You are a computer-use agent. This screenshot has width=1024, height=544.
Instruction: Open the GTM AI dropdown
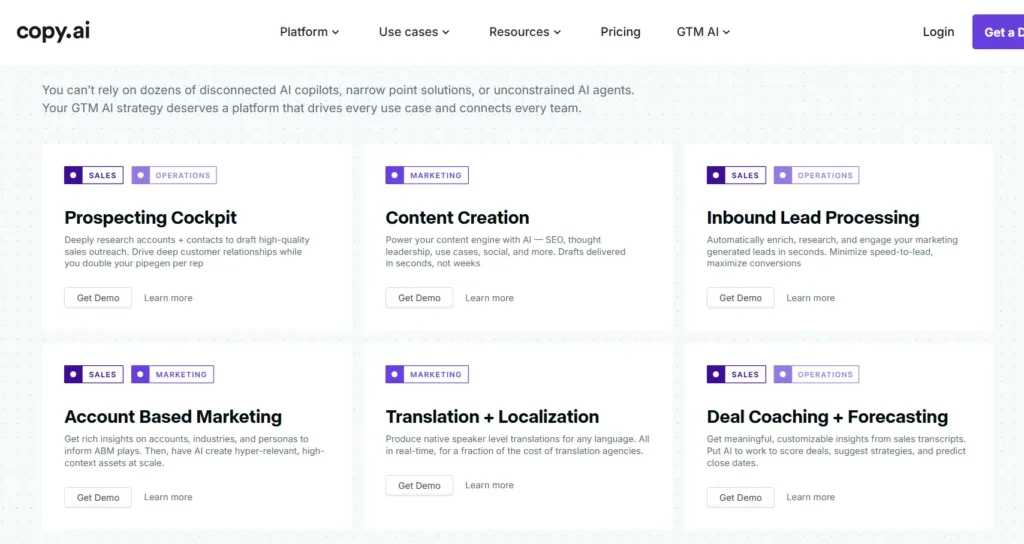(703, 32)
